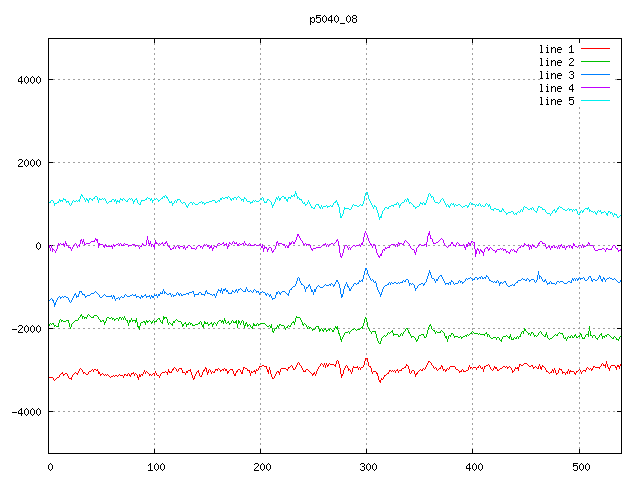
Task: Select the "line 2" legend label
Action: [x=557, y=62]
